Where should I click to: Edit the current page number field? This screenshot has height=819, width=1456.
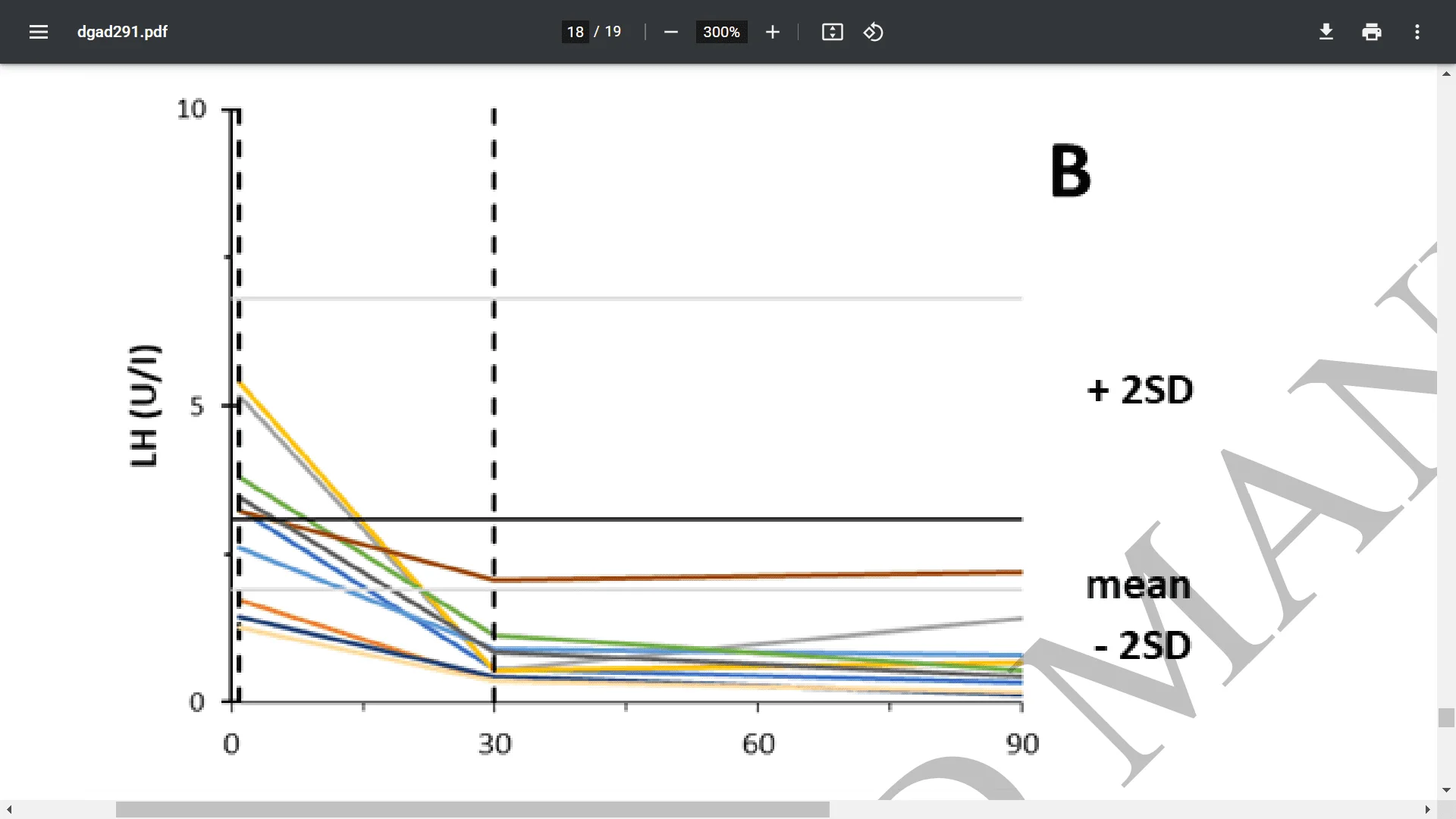(575, 32)
